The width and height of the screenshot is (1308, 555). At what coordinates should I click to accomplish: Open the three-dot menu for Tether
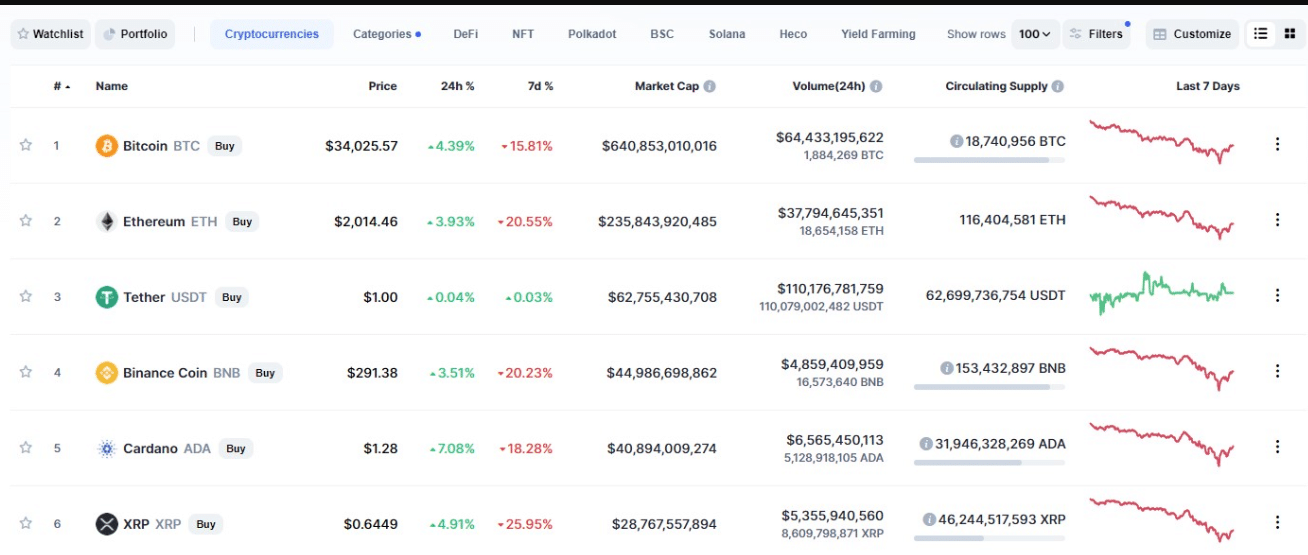click(x=1277, y=296)
